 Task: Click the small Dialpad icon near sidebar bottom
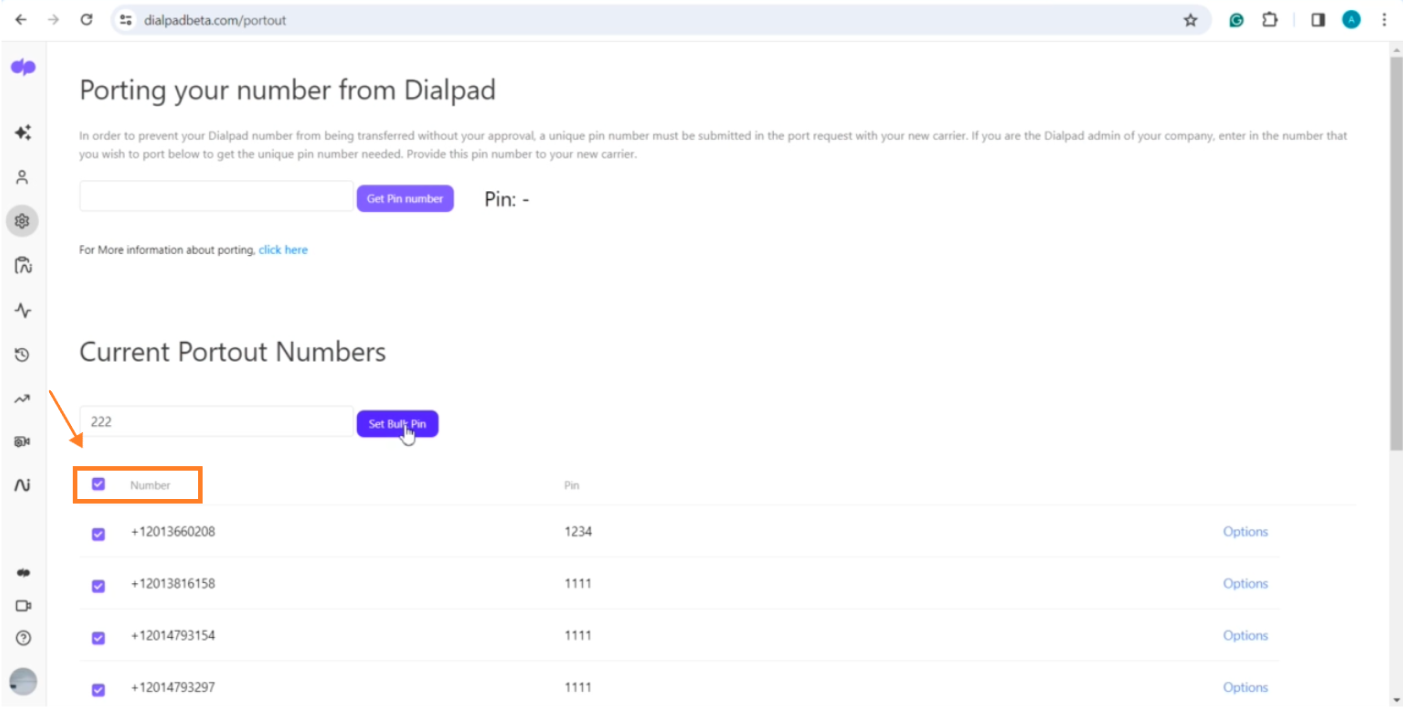click(x=23, y=573)
